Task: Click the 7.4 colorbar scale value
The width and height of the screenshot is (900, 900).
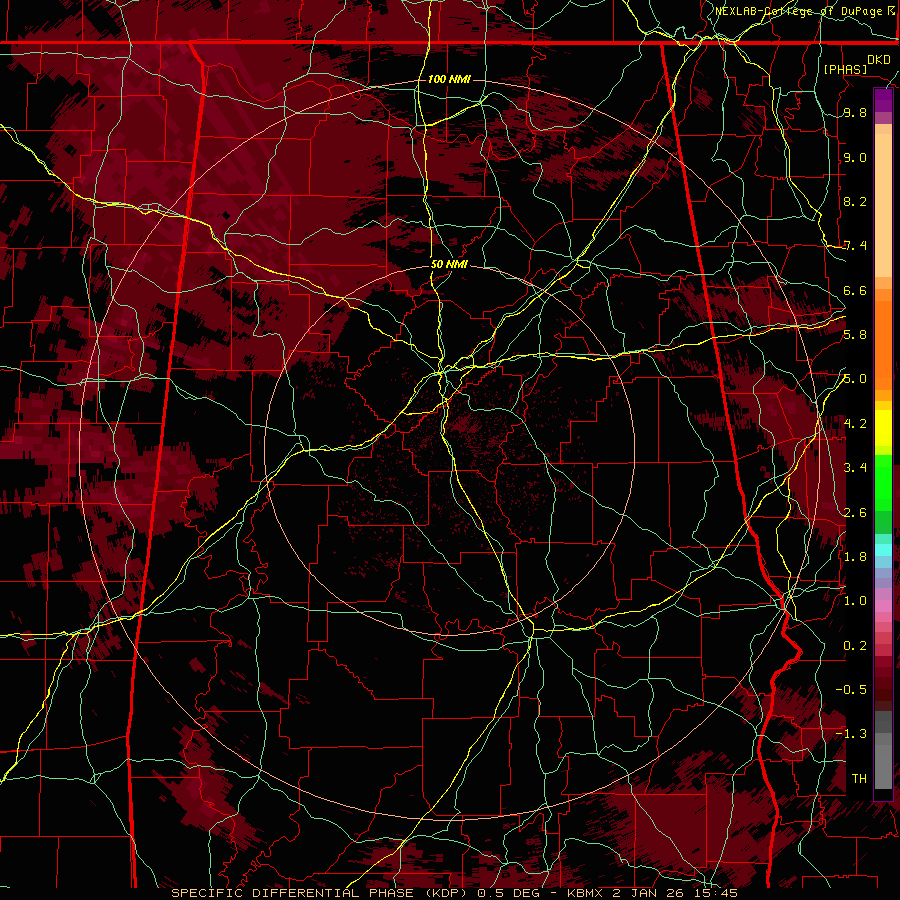Action: (855, 246)
